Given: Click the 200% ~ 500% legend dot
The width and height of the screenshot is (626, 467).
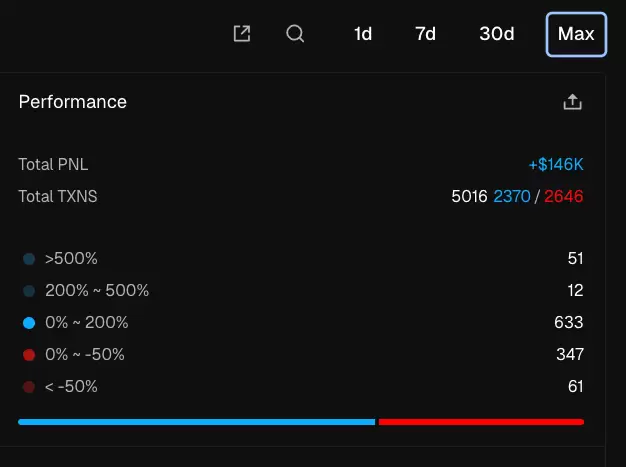Looking at the screenshot, I should [x=29, y=291].
